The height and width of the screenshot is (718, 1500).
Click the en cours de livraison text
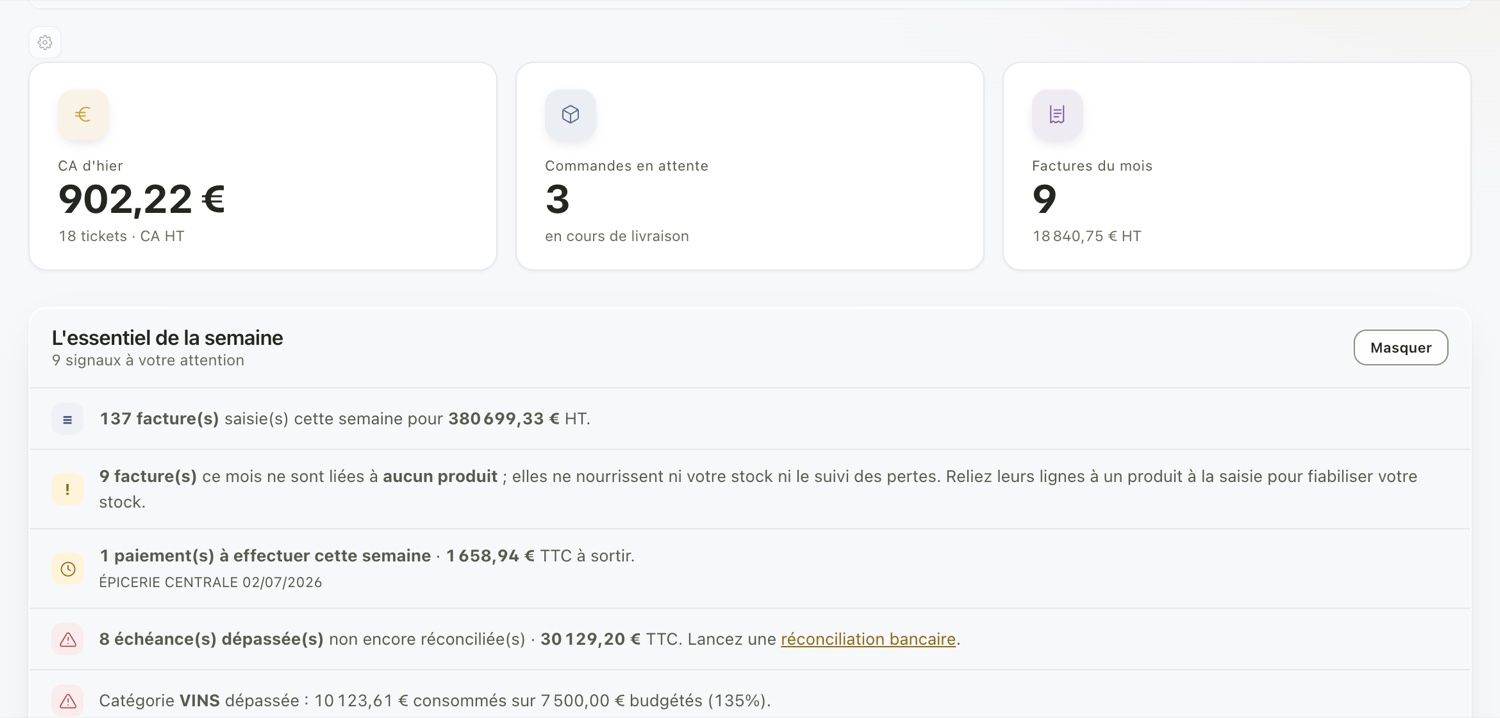[617, 237]
